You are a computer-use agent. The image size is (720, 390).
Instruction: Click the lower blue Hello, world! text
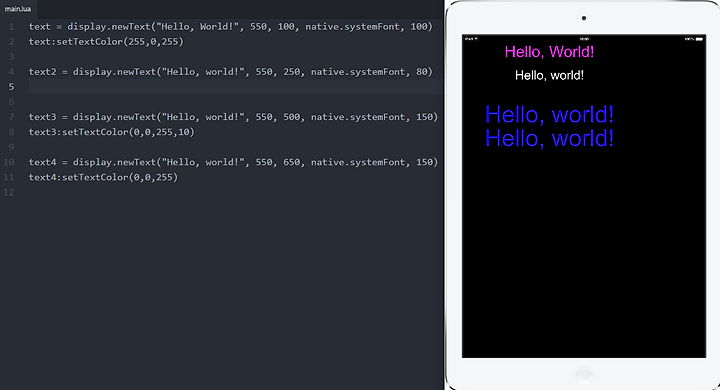(549, 138)
